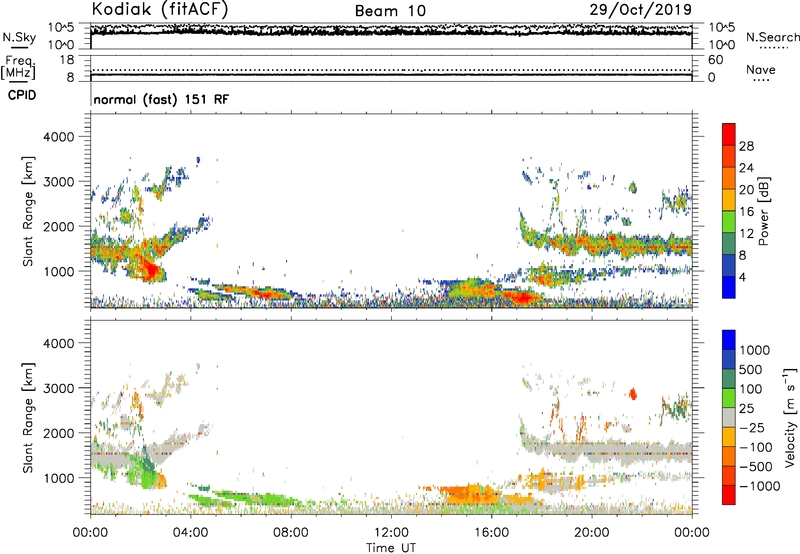The width and height of the screenshot is (800, 554).
Task: Pick the light green 25–100 velocity swatch
Action: click(729, 398)
